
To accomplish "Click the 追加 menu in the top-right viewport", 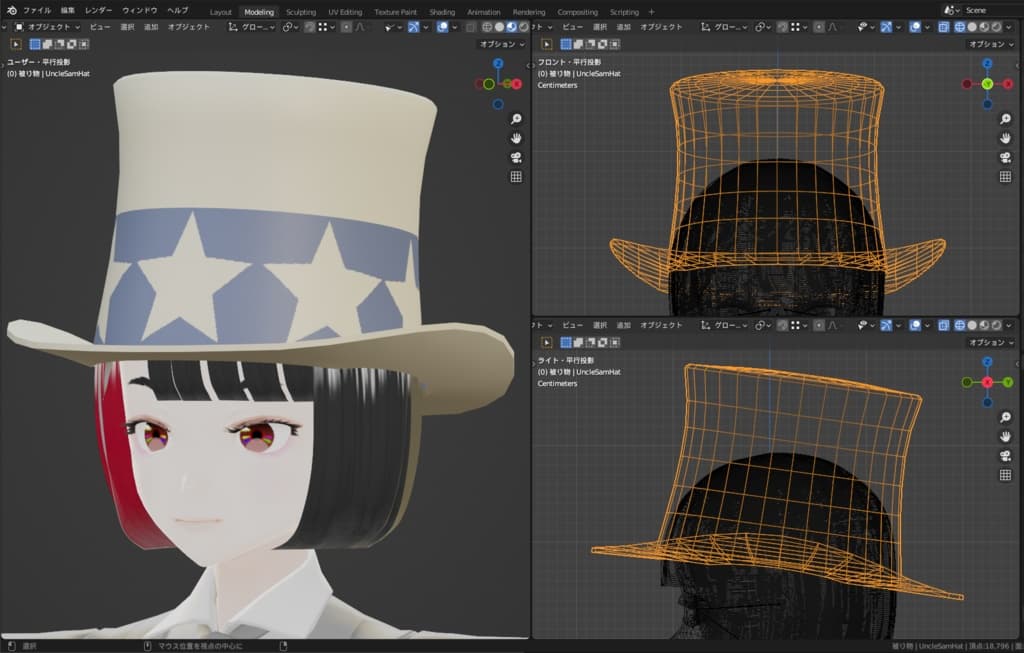I will point(624,27).
